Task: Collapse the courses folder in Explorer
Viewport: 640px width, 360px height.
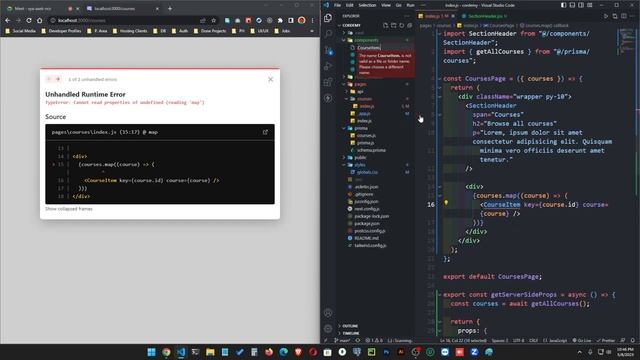Action: [364, 99]
